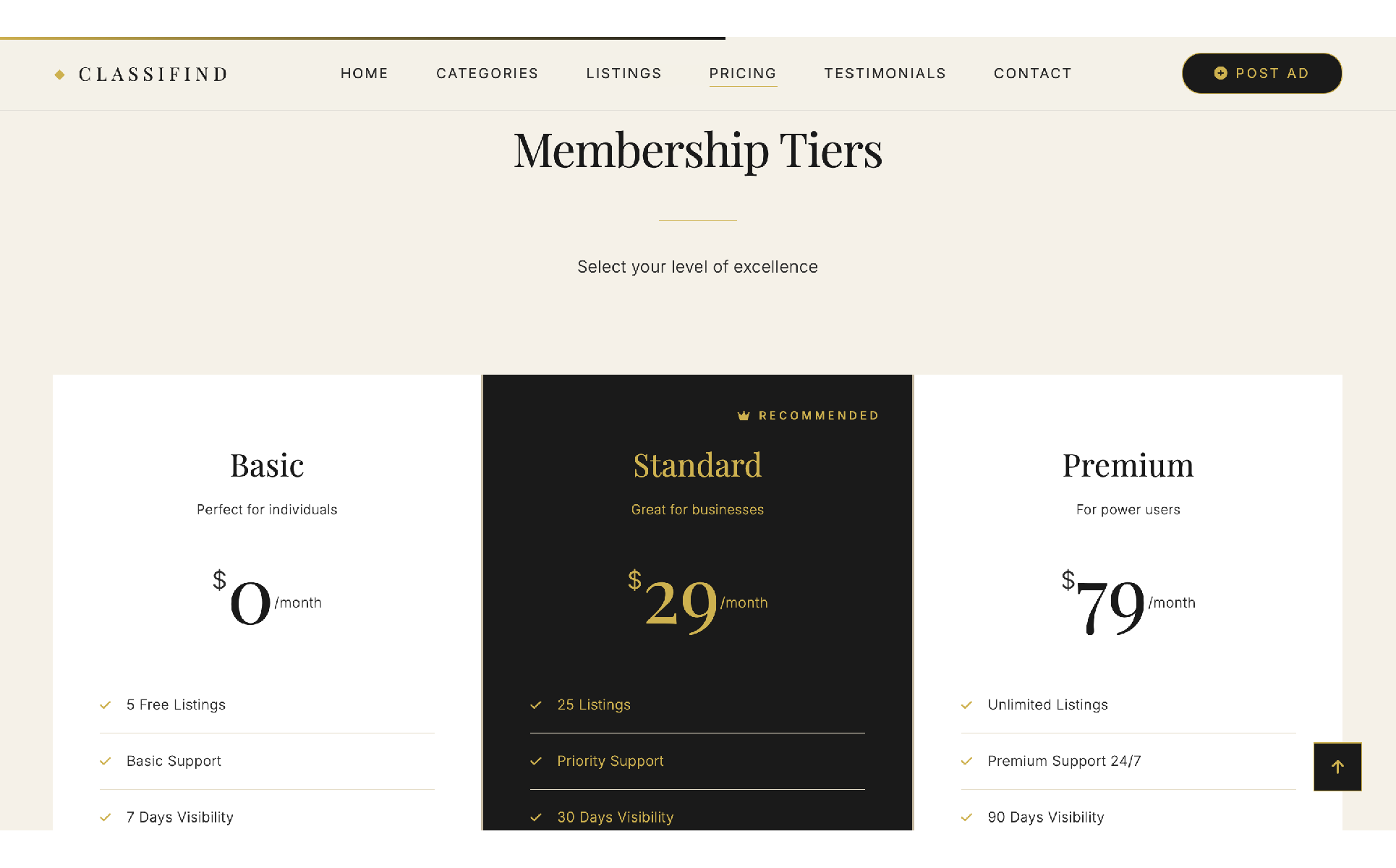This screenshot has height=868, width=1396.
Task: Click the Premium plan heading
Action: (x=1128, y=466)
